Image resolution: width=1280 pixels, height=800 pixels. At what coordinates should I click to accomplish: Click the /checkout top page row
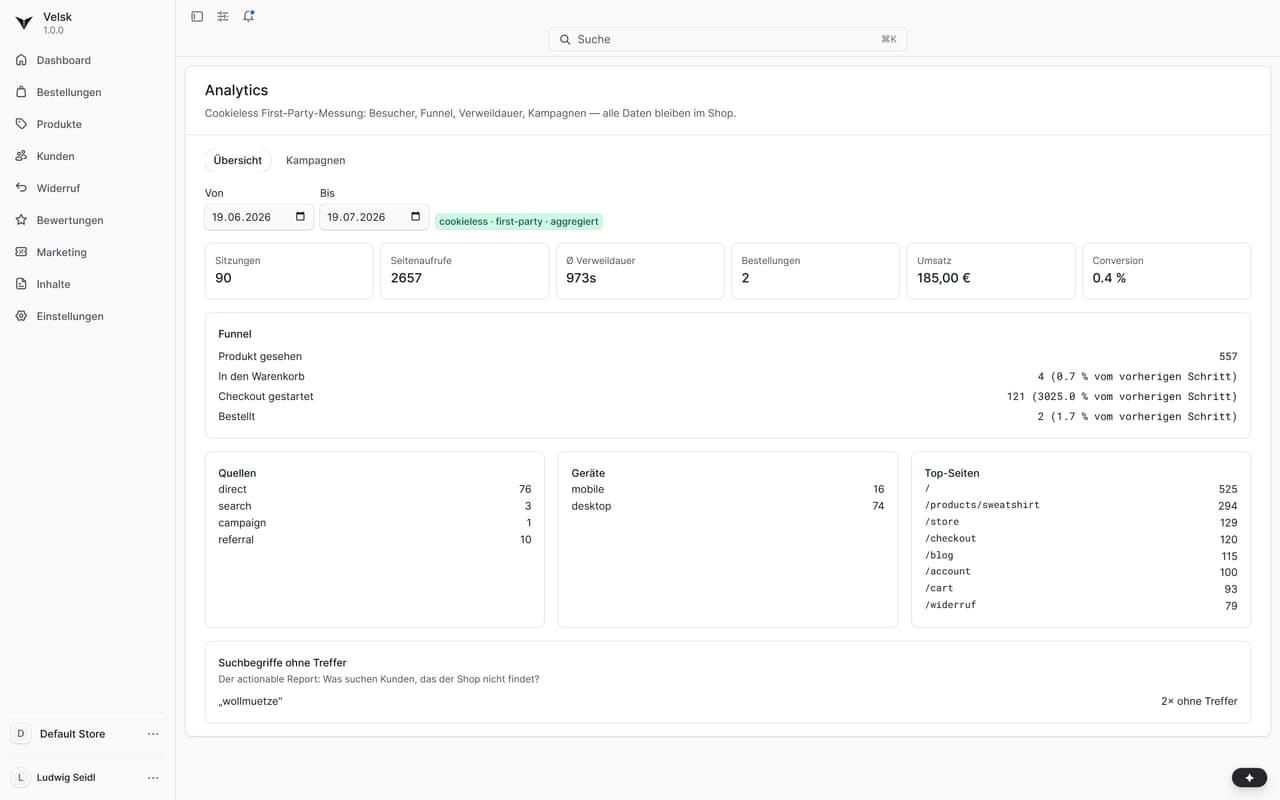(1081, 539)
